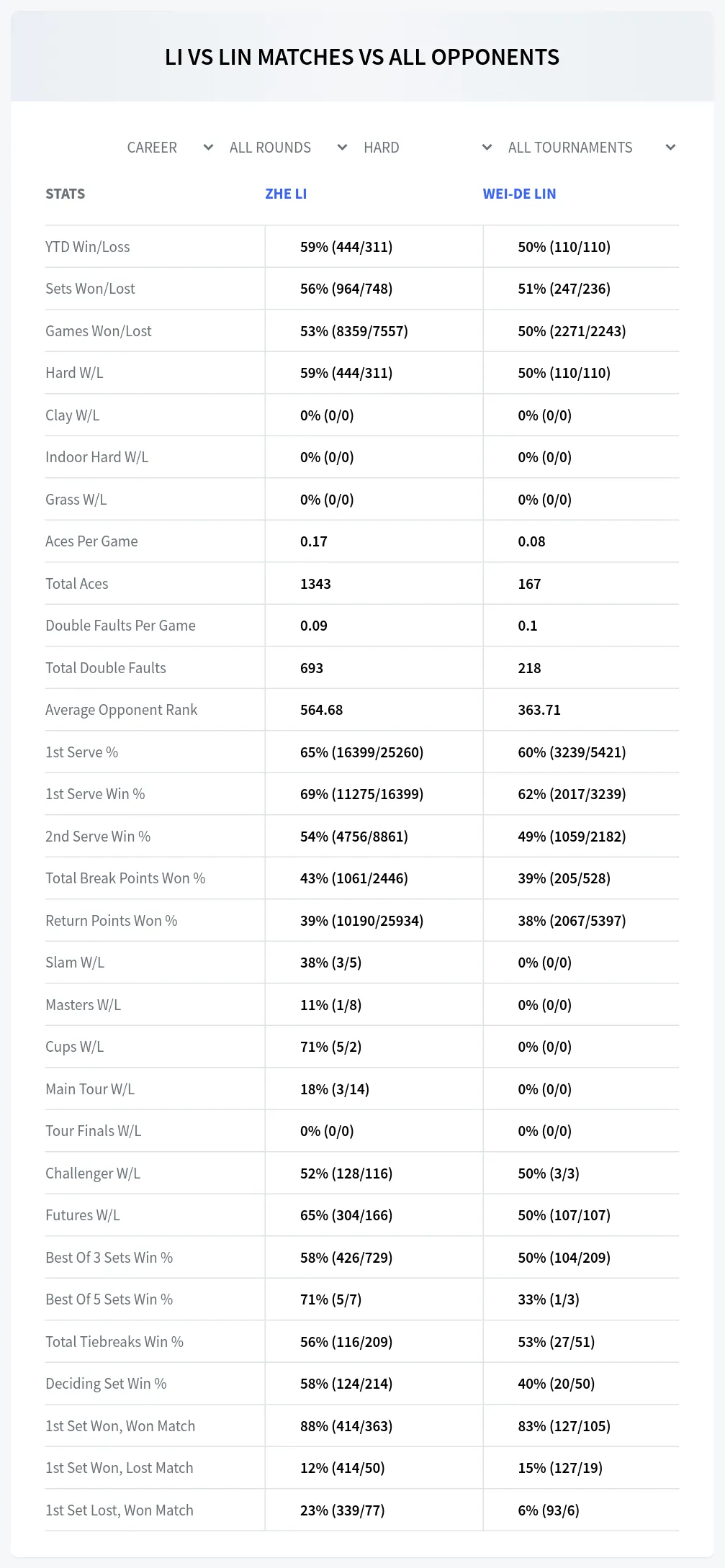Click the chevron next to ALL ROUNDS
This screenshot has height=1568, width=725.
[x=342, y=148]
